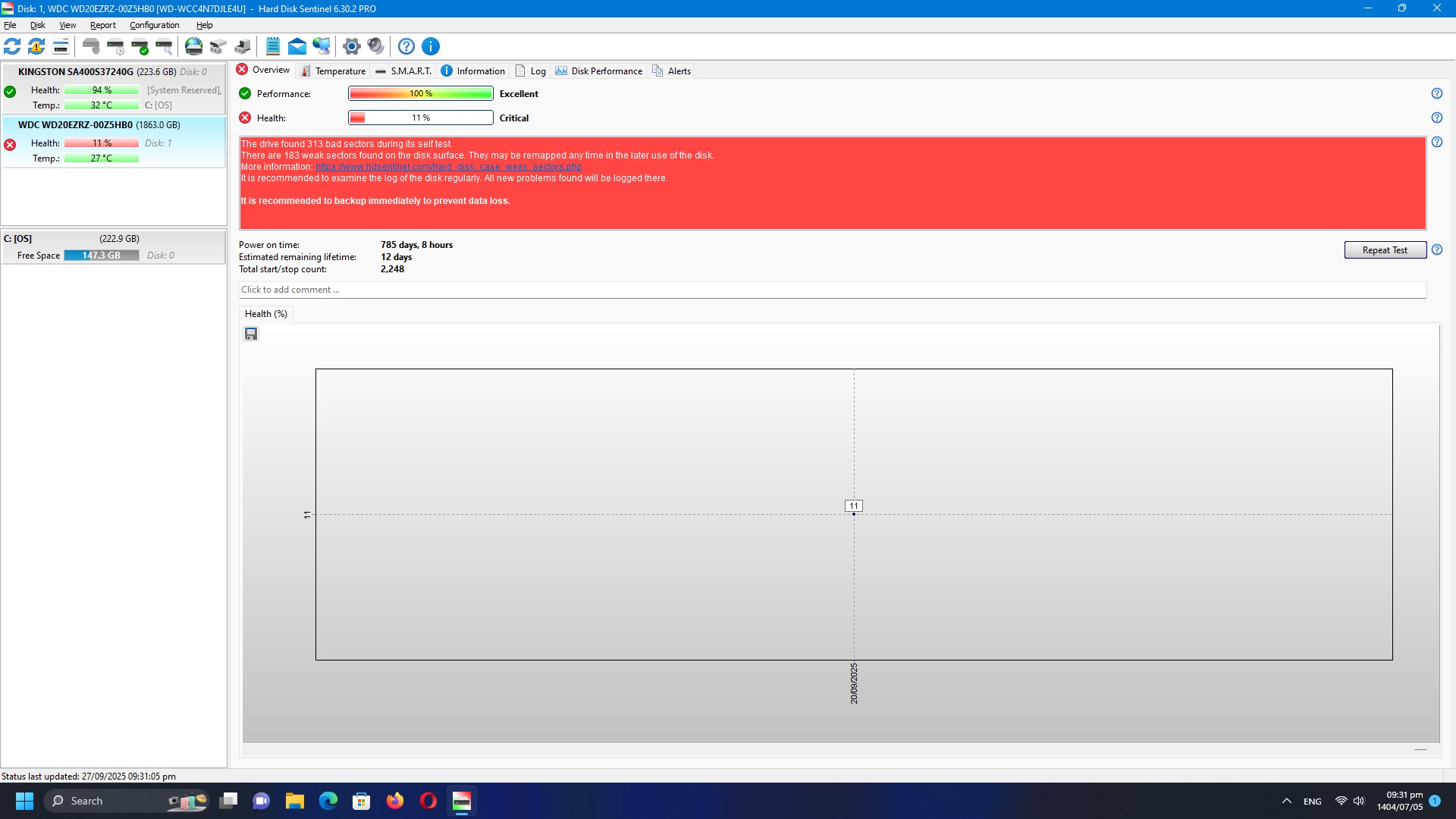Image resolution: width=1456 pixels, height=819 pixels.
Task: Click the notepad report toolbar icon
Action: (273, 46)
